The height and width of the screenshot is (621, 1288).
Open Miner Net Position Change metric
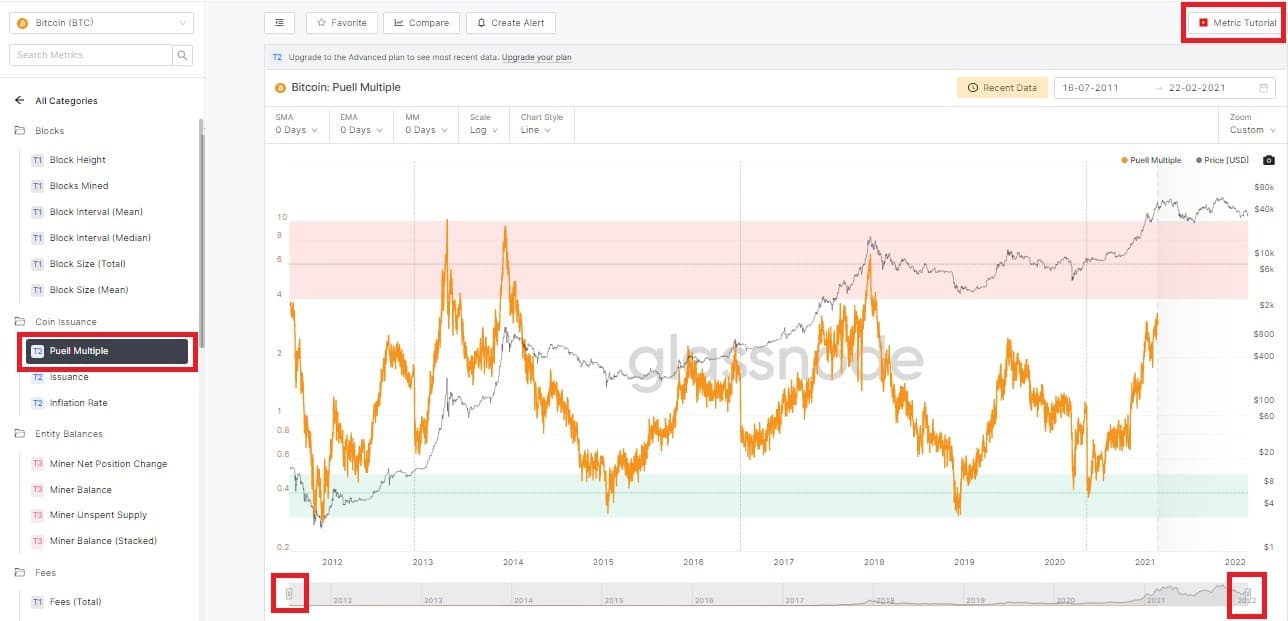108,464
